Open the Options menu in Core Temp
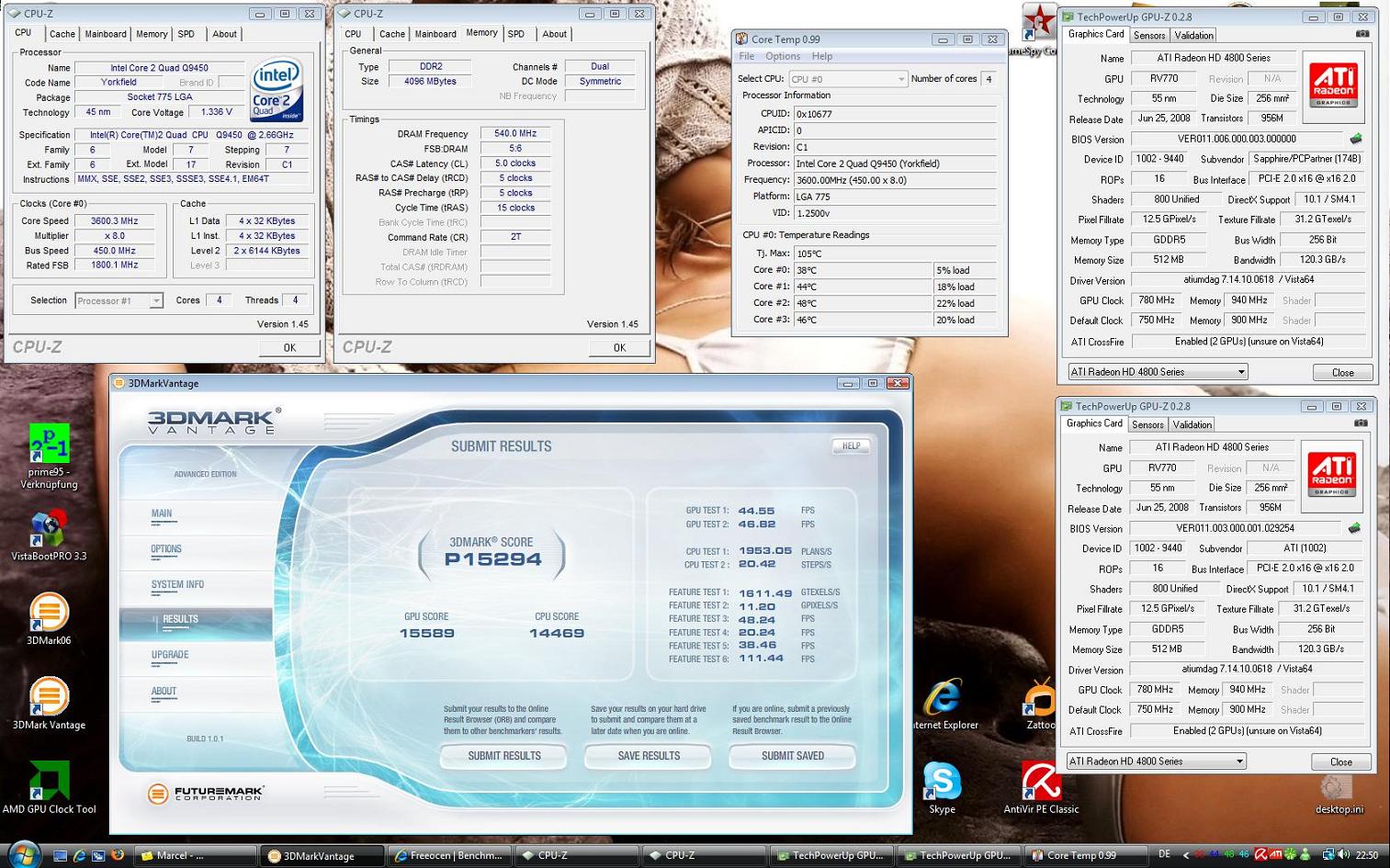The image size is (1390, 868). 783,56
